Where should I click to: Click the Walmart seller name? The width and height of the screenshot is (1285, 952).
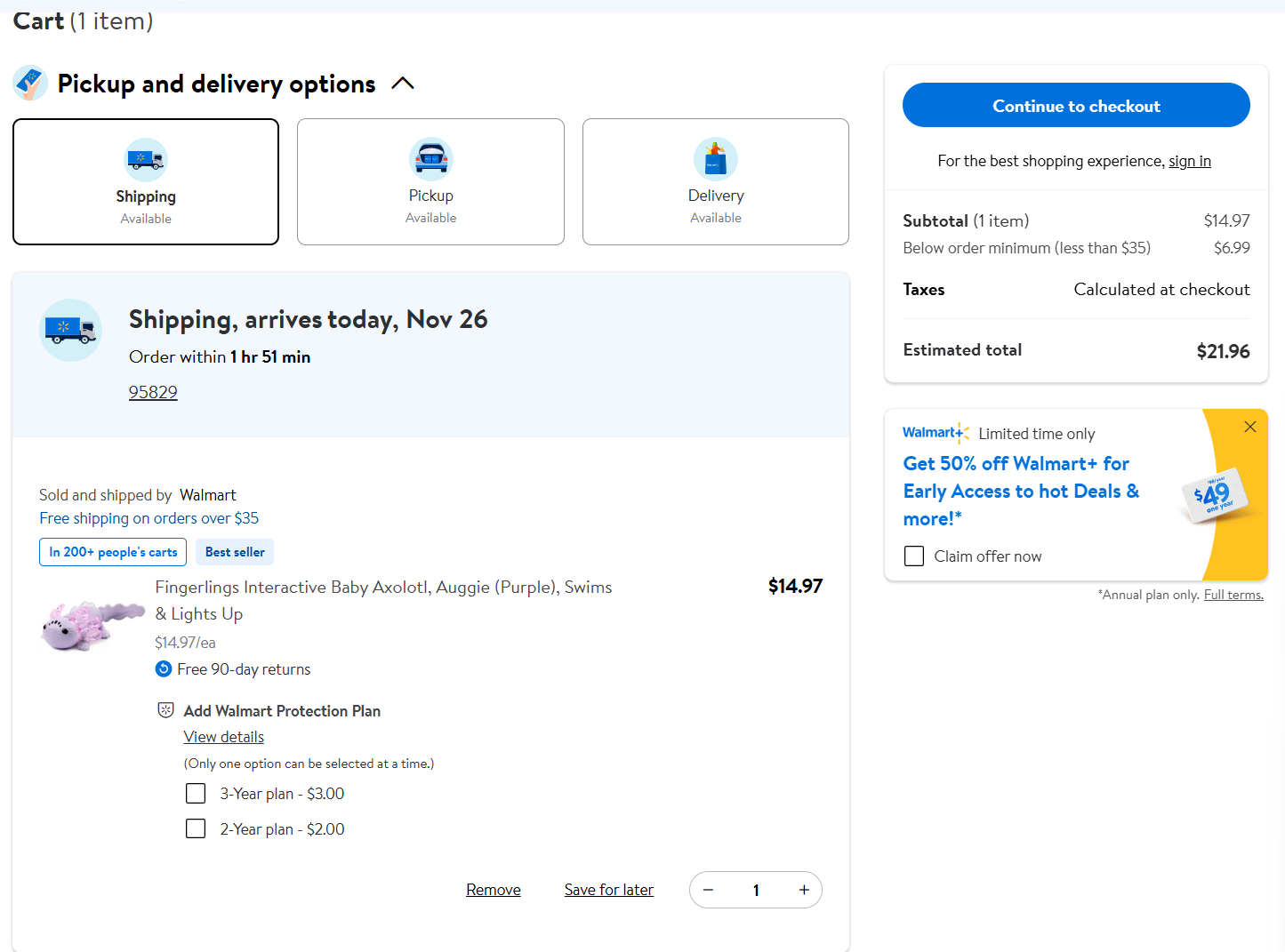point(208,495)
